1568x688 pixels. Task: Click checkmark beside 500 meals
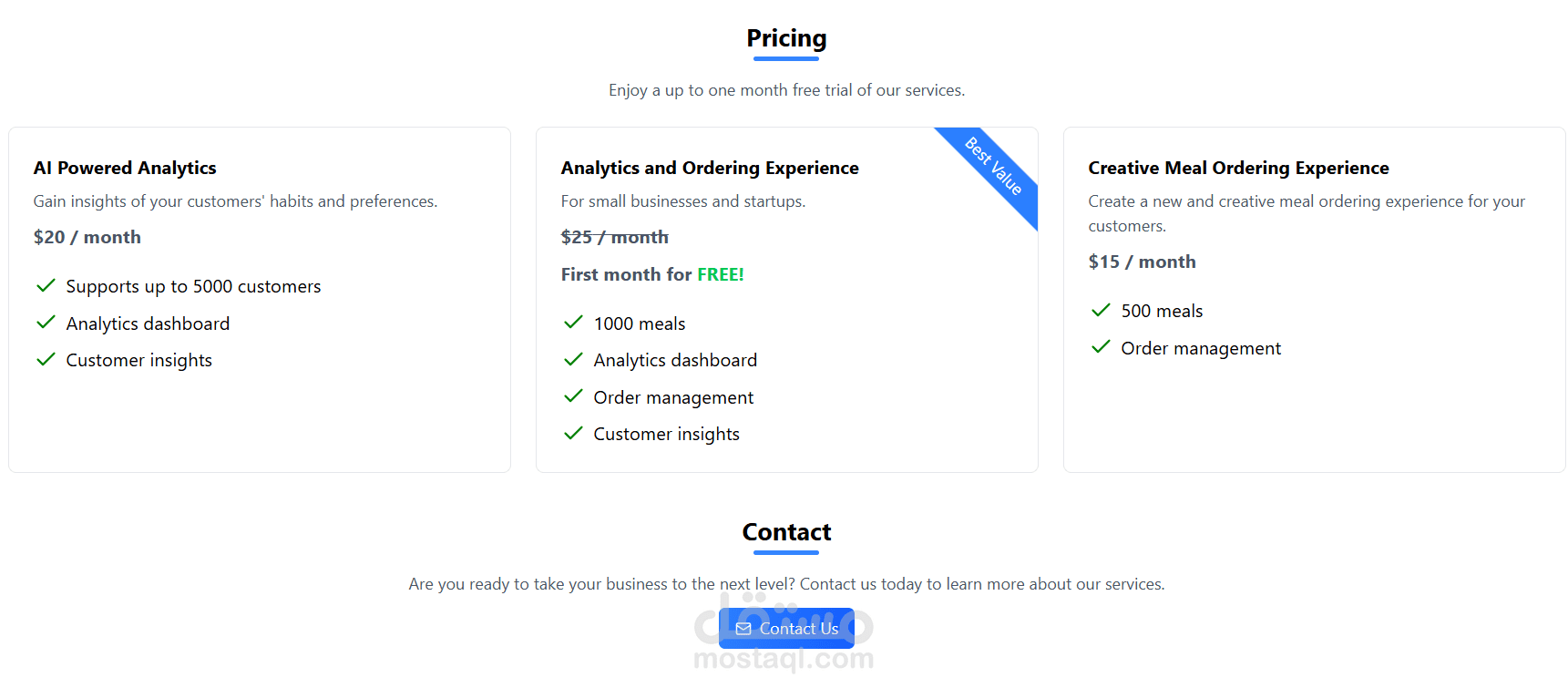click(1101, 310)
